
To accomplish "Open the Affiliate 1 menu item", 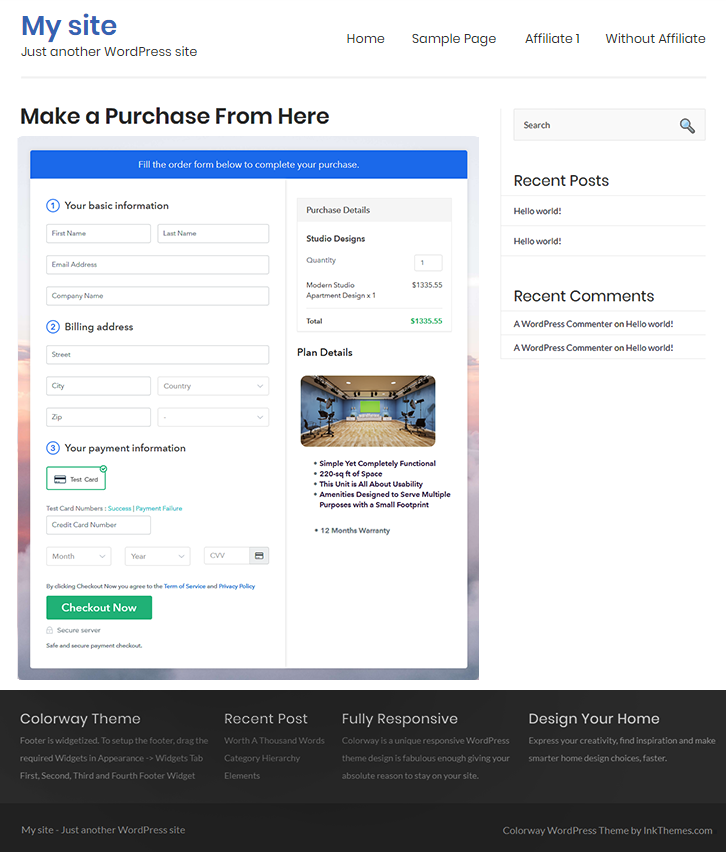I will pyautogui.click(x=552, y=39).
